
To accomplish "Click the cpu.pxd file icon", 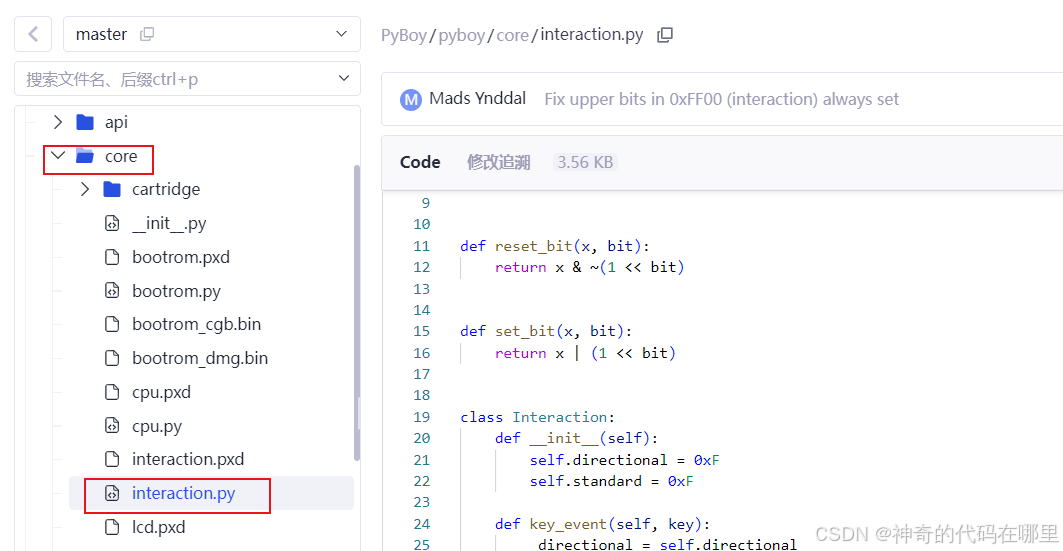I will (x=112, y=392).
